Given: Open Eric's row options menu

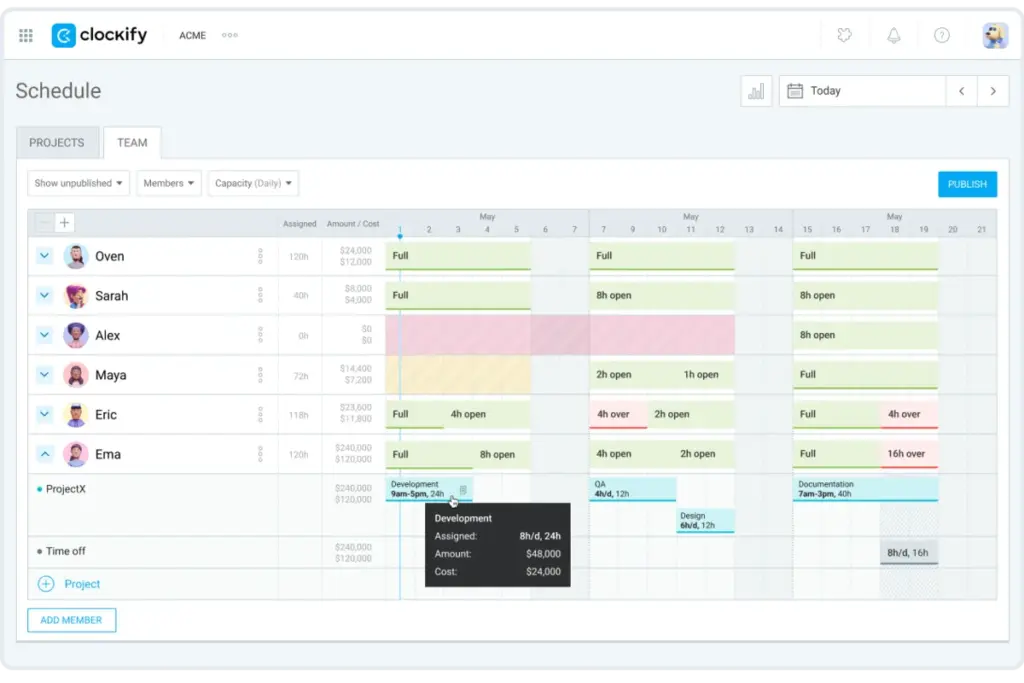Looking at the screenshot, I should click(260, 415).
